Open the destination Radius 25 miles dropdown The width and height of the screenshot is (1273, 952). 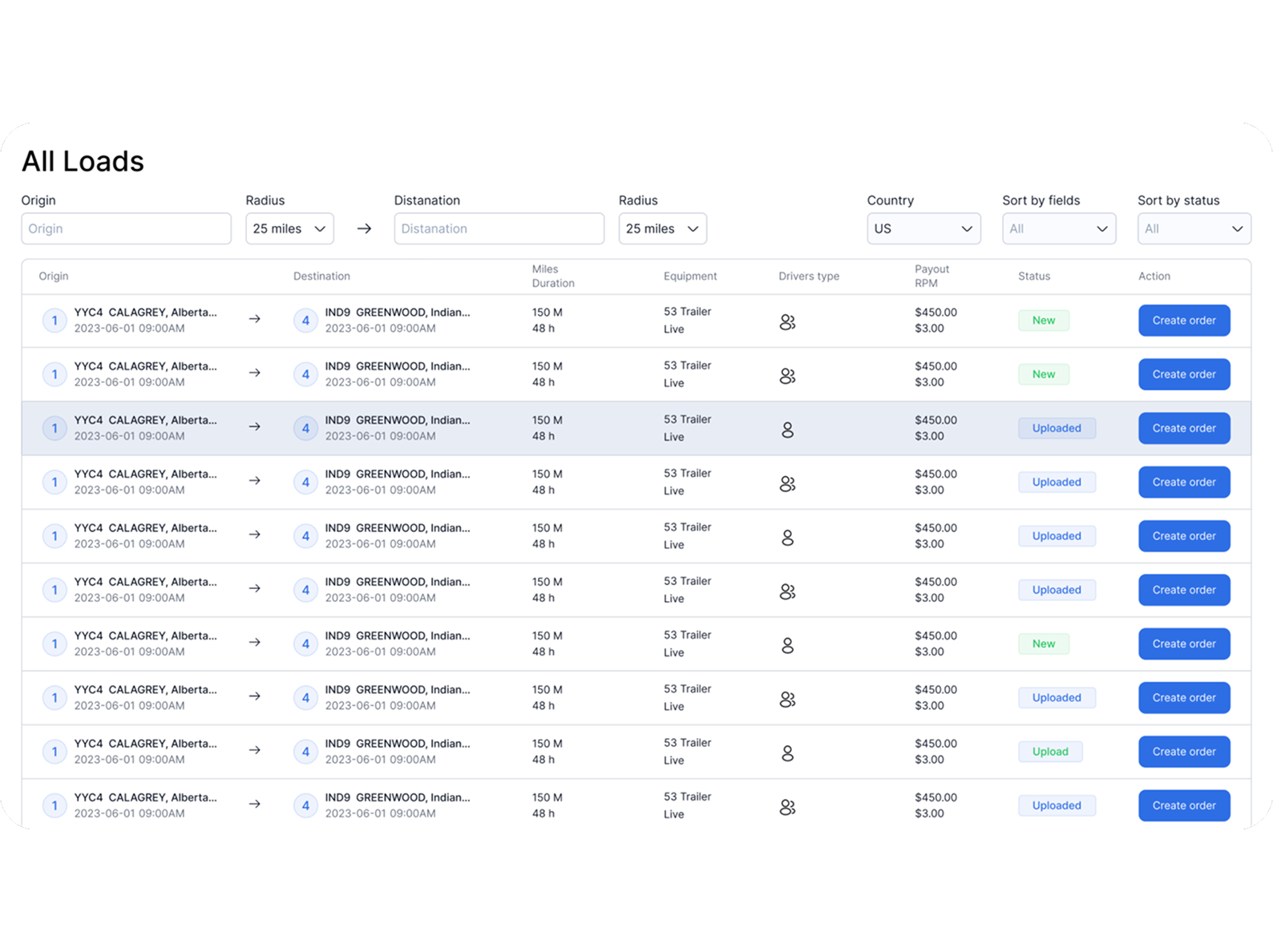(662, 229)
